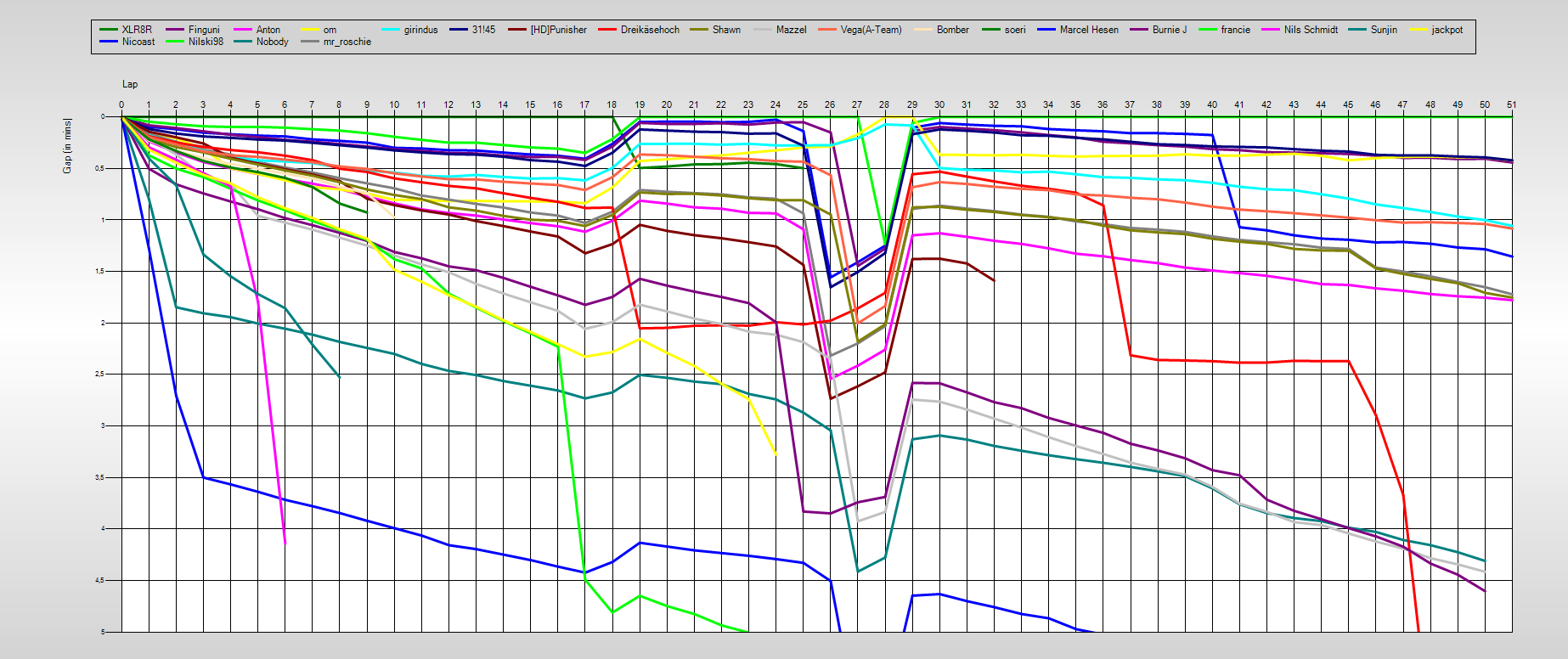Select the mr_roschie legend label
The height and width of the screenshot is (659, 1568).
pyautogui.click(x=347, y=42)
